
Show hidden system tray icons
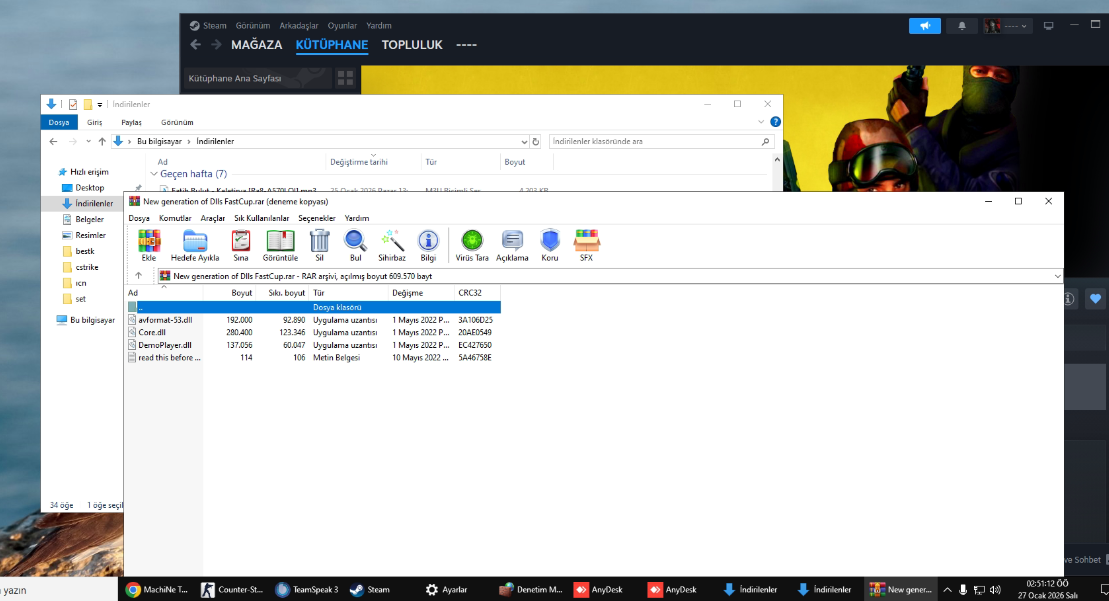coord(948,590)
